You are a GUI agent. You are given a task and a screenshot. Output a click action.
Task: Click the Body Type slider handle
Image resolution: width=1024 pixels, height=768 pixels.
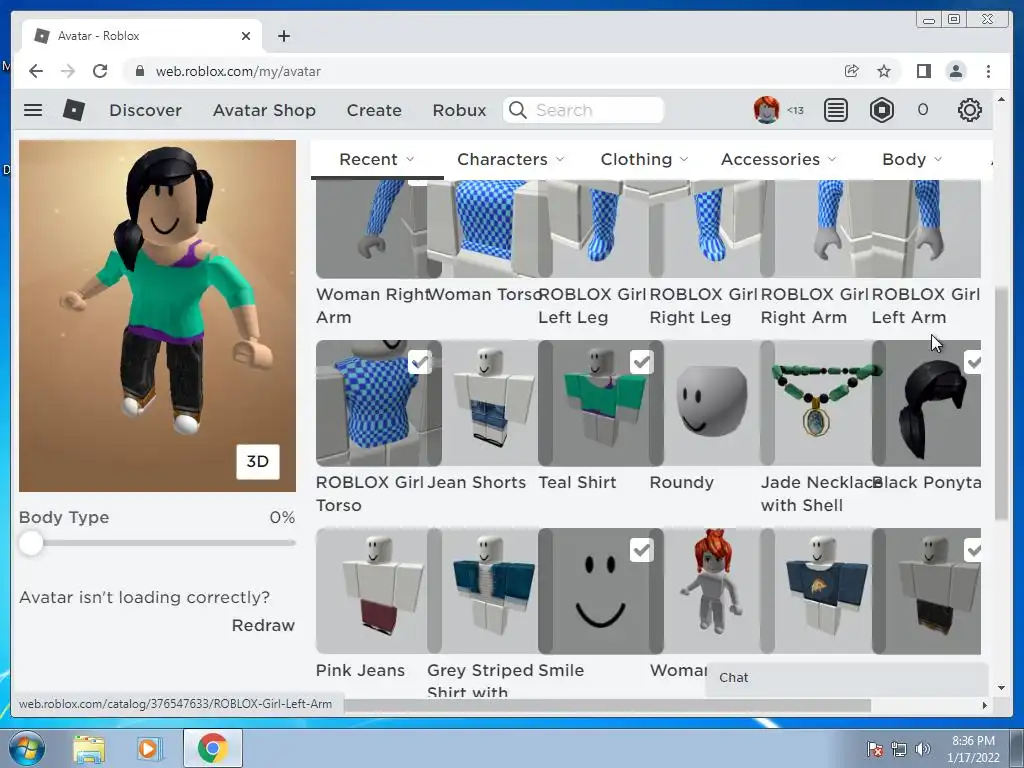[x=31, y=543]
